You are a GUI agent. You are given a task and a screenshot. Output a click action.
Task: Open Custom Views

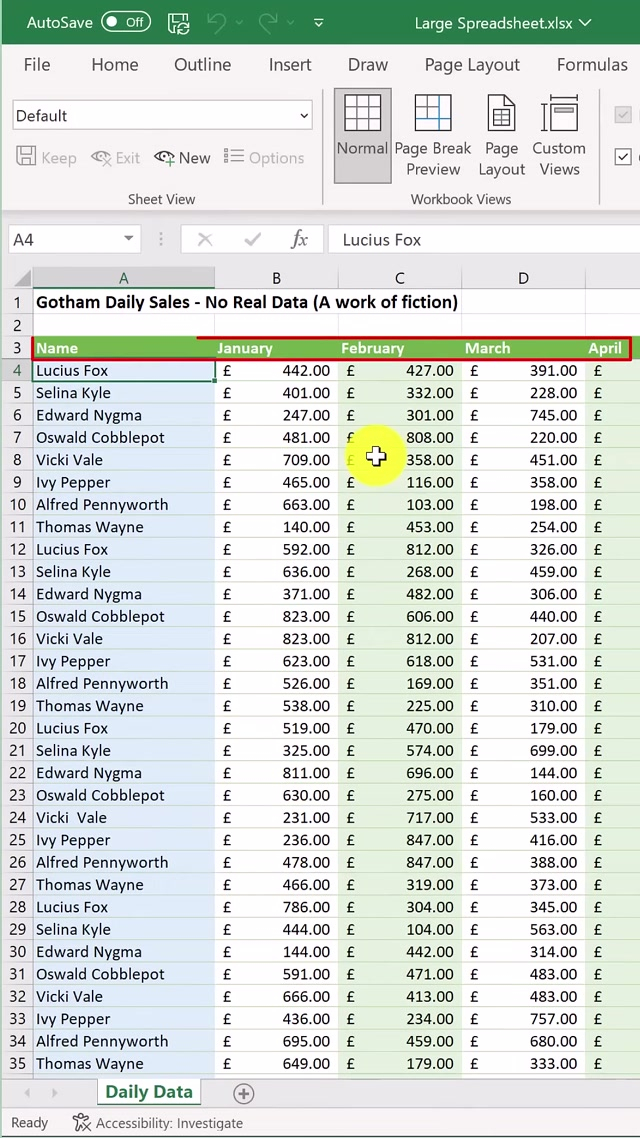tap(559, 135)
